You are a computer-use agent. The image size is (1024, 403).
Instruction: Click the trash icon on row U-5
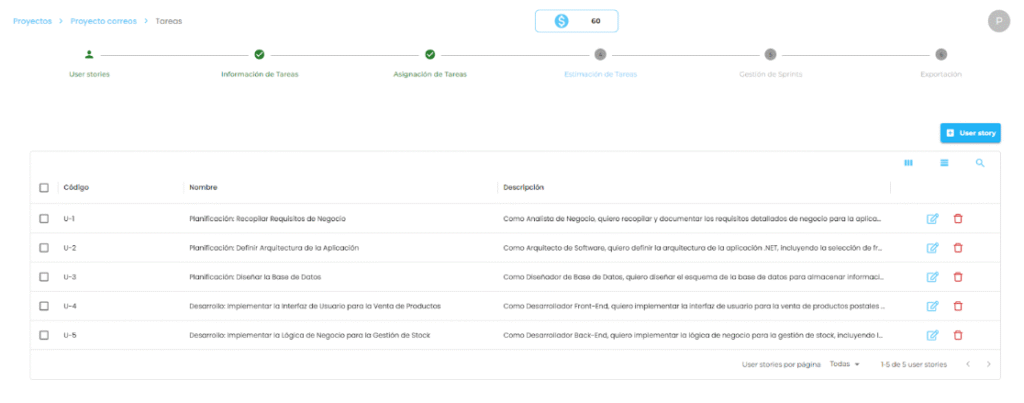point(957,335)
